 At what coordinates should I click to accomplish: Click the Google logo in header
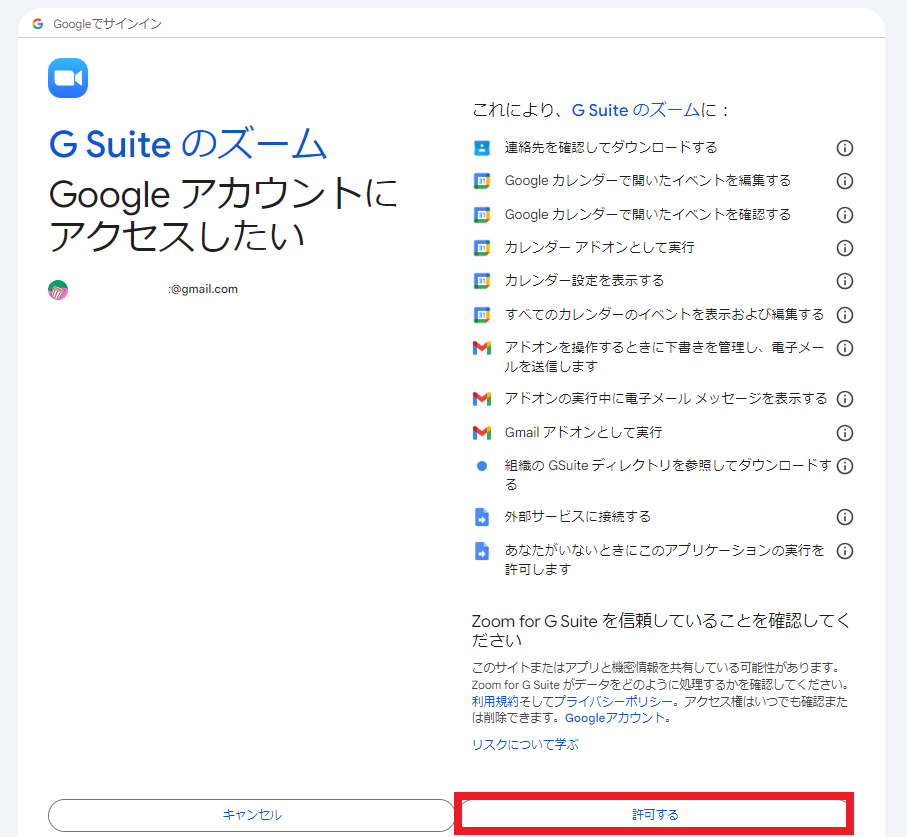click(x=38, y=23)
